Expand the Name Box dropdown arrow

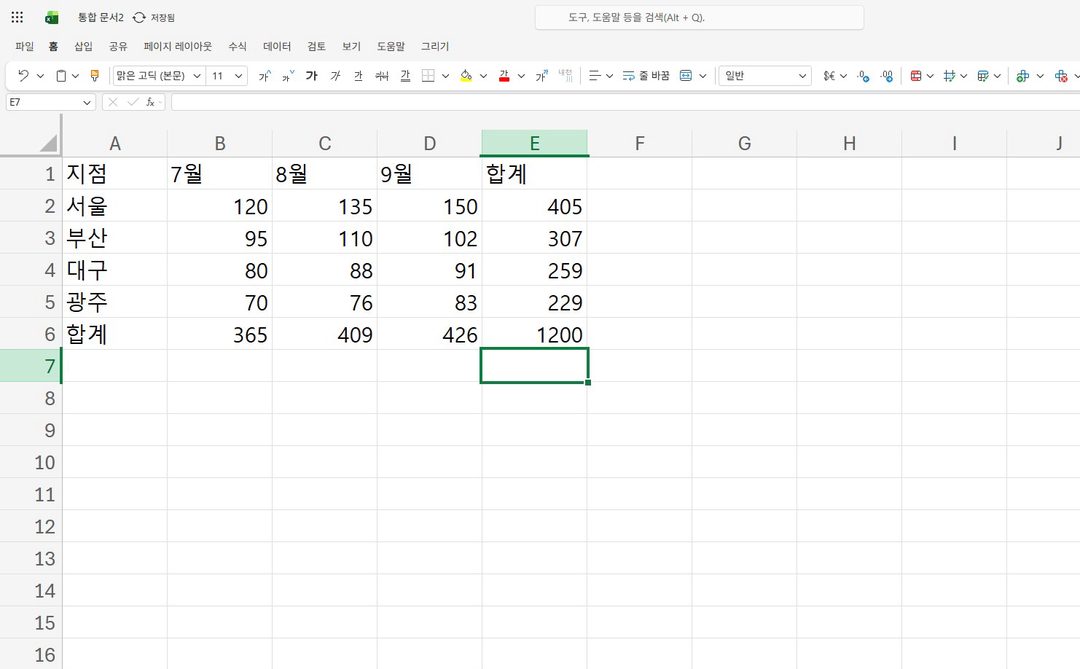(87, 103)
